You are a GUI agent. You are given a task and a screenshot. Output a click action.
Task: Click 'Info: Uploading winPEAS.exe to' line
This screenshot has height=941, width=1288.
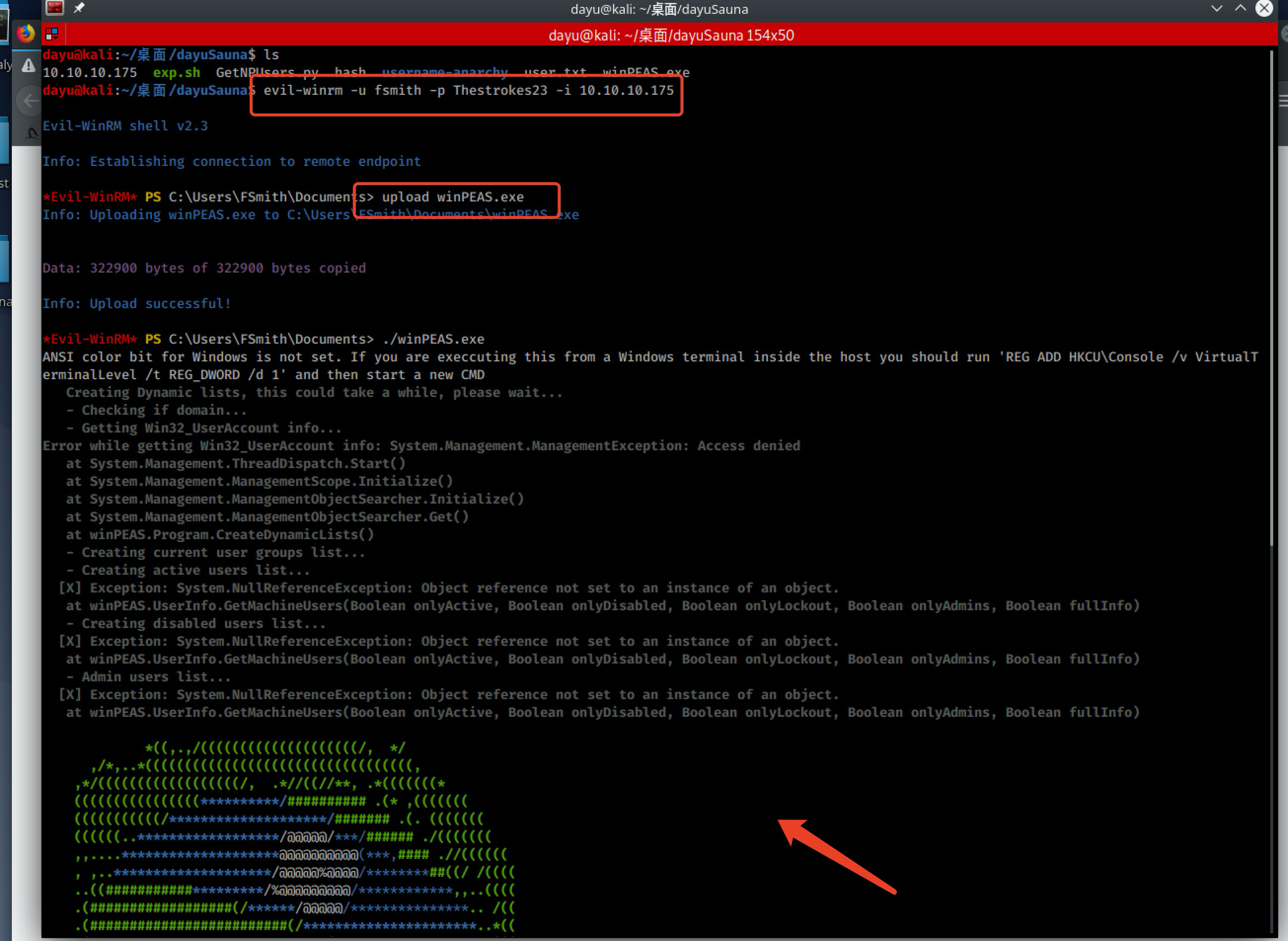click(311, 215)
